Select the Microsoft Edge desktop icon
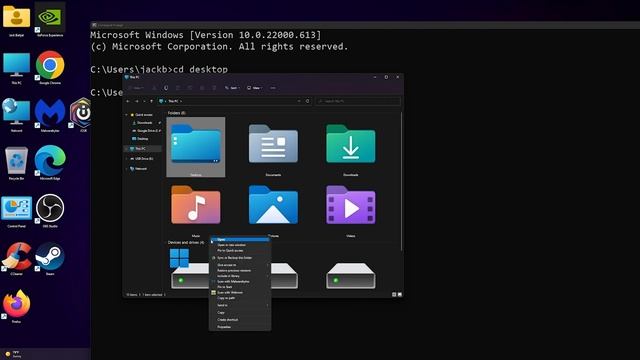Viewport: 640px width, 360px height. point(50,163)
